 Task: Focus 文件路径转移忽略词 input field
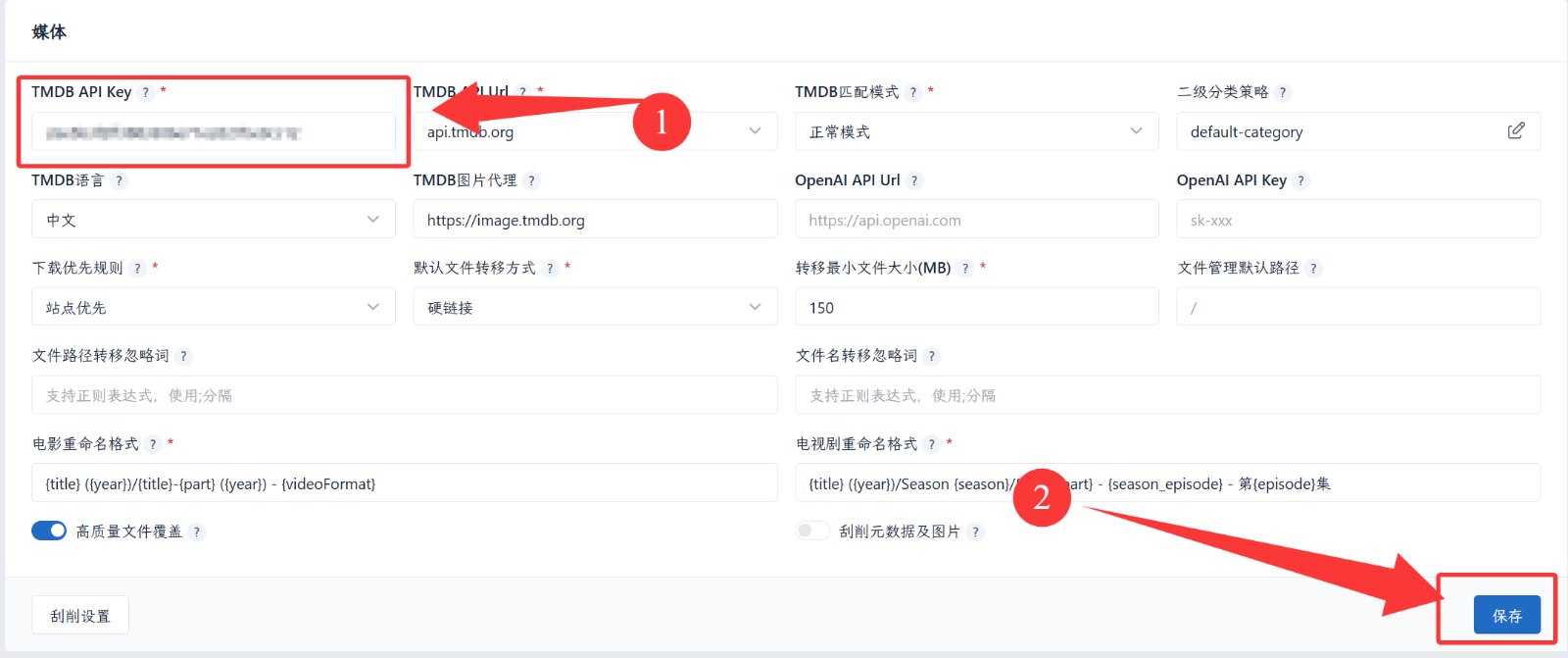[x=405, y=395]
